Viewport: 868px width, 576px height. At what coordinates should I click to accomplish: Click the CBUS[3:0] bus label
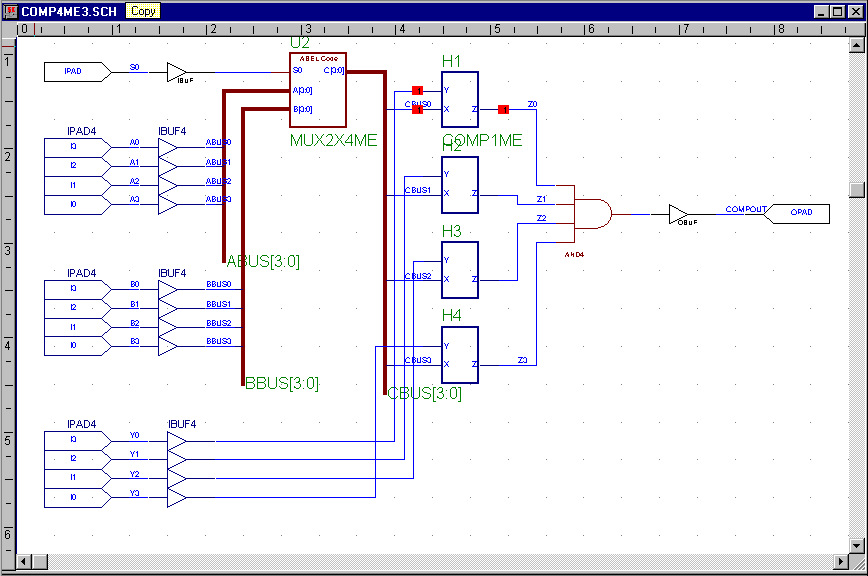[x=425, y=394]
